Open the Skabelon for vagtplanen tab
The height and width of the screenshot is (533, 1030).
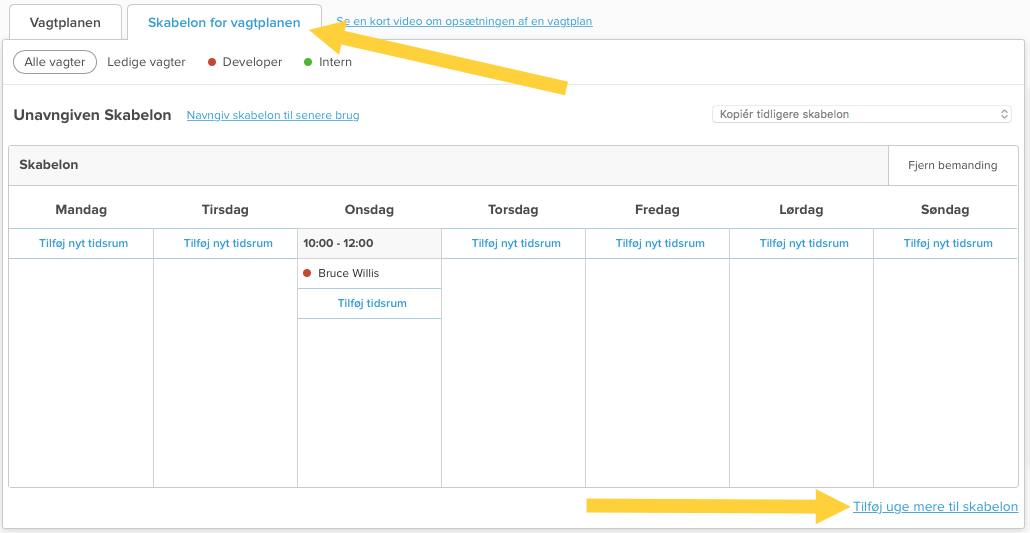click(224, 22)
